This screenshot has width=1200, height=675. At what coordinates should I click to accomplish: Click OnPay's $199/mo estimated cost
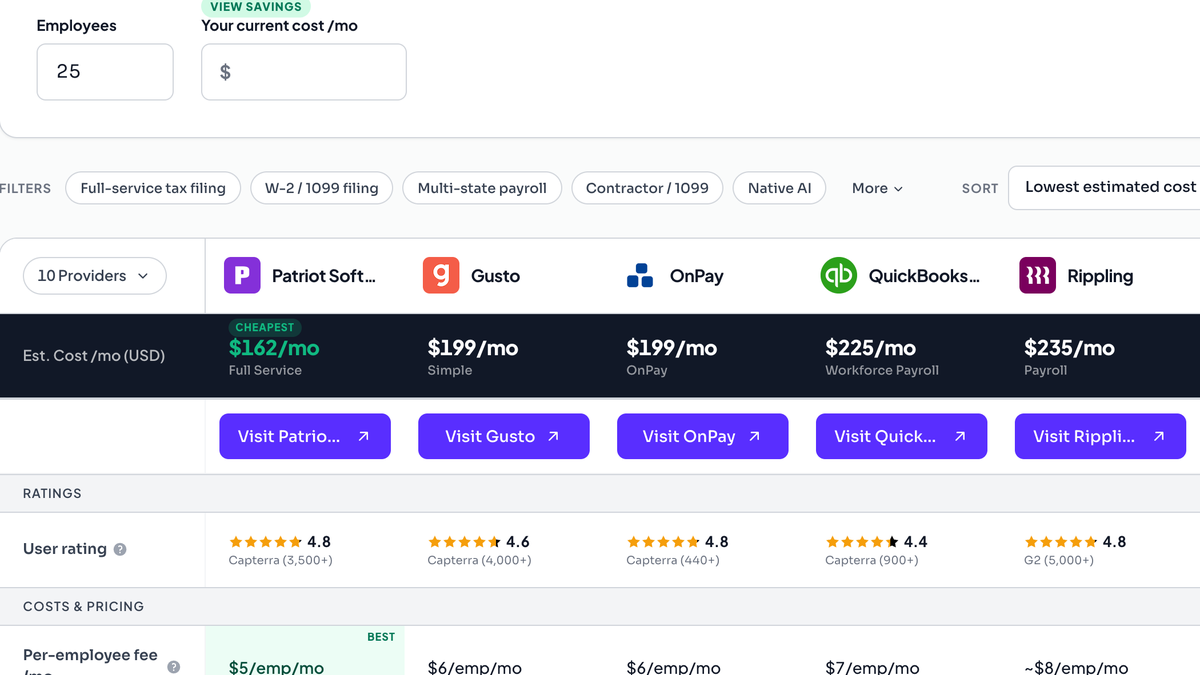click(x=672, y=348)
